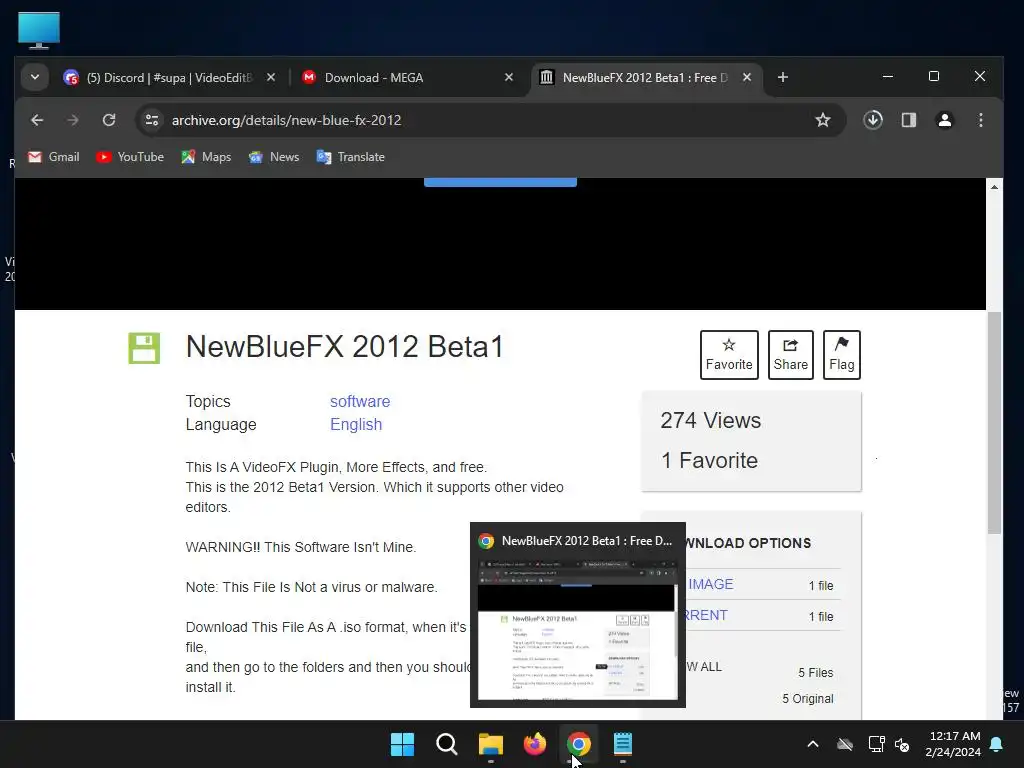Click the 5 Files count
This screenshot has height=768, width=1024.
(816, 673)
